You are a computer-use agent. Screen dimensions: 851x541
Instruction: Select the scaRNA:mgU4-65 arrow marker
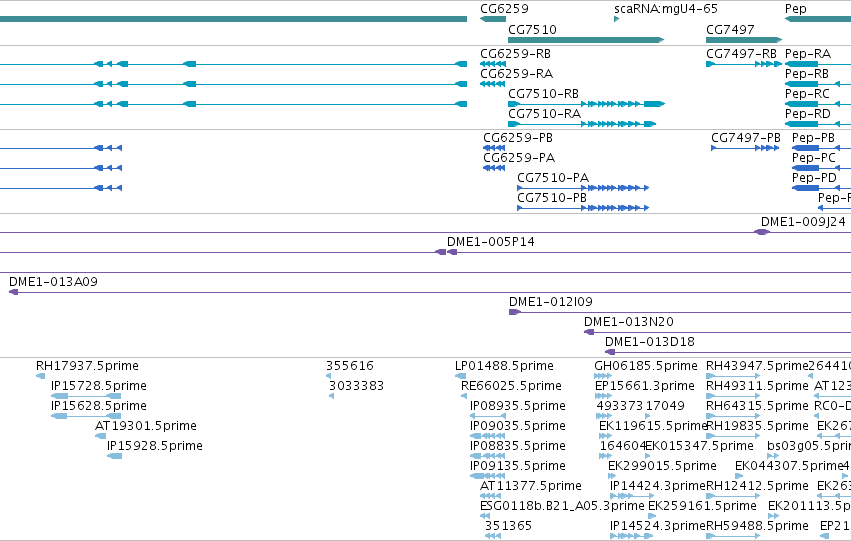tap(617, 20)
